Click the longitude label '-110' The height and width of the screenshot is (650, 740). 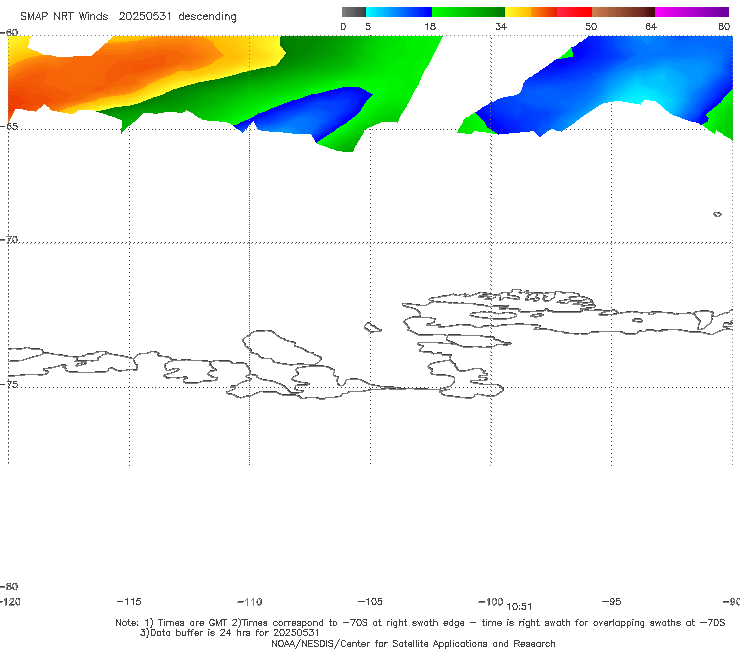pyautogui.click(x=250, y=602)
